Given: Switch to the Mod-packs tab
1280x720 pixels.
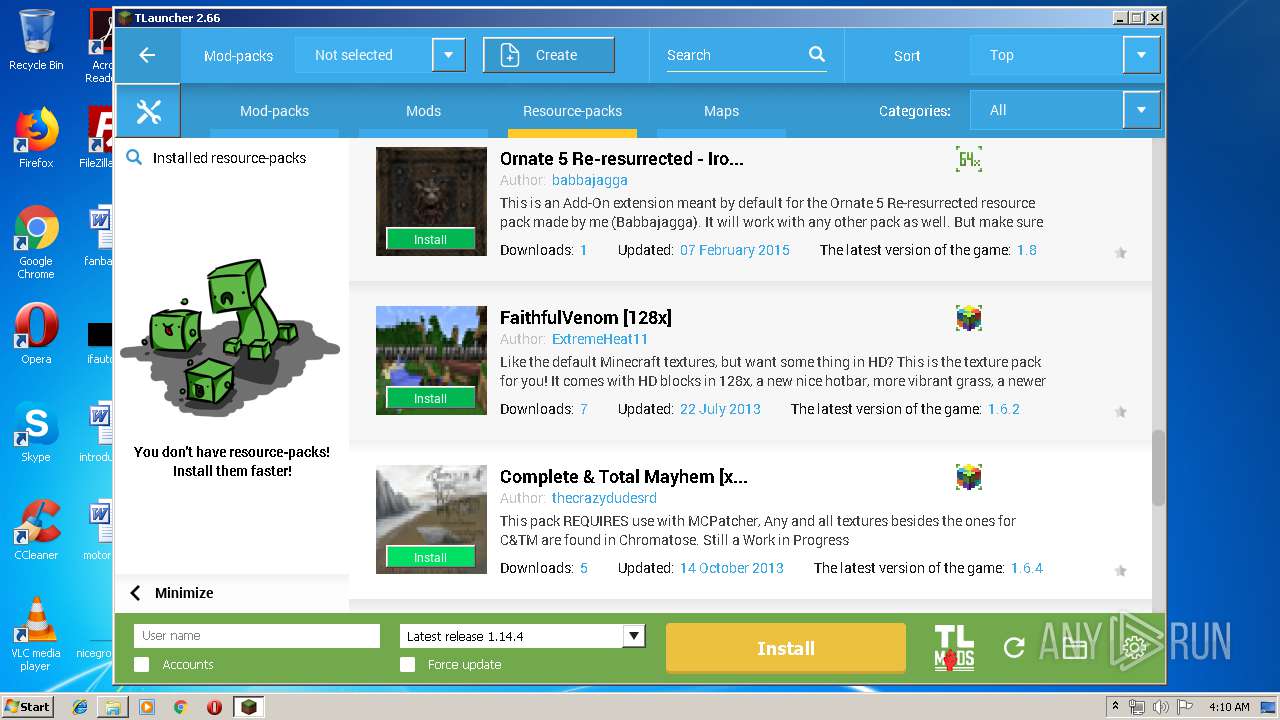Looking at the screenshot, I should [x=274, y=111].
